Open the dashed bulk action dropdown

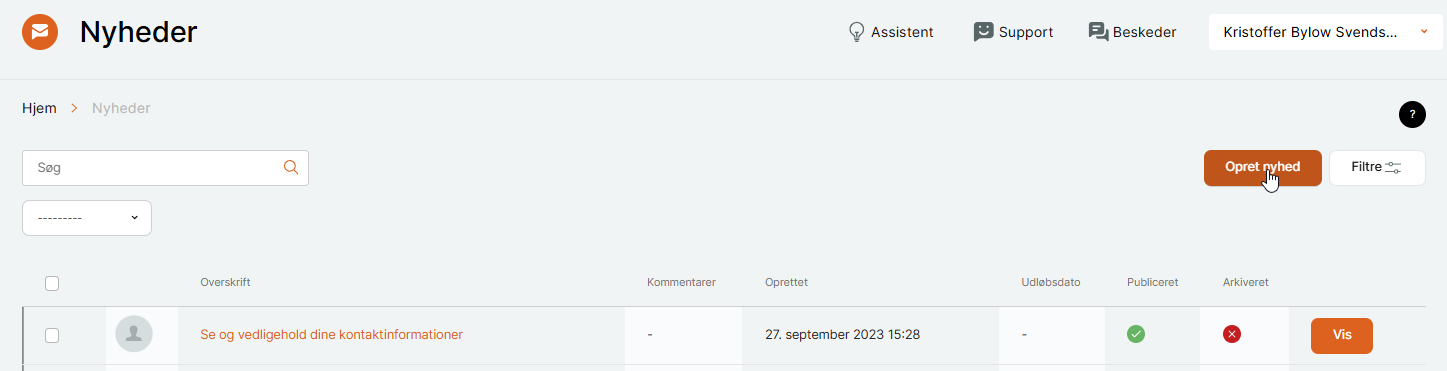[87, 218]
